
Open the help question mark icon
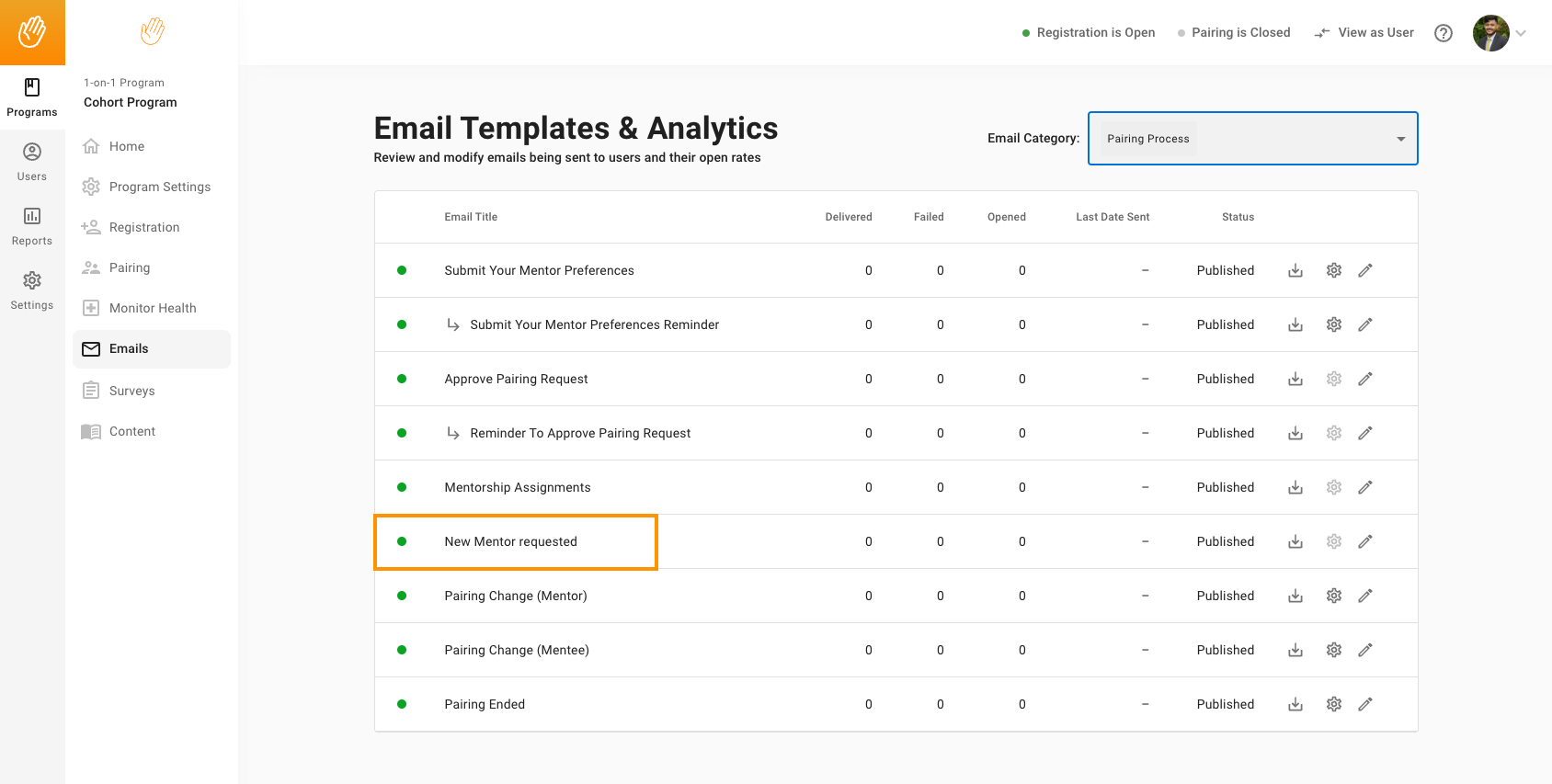(1444, 33)
